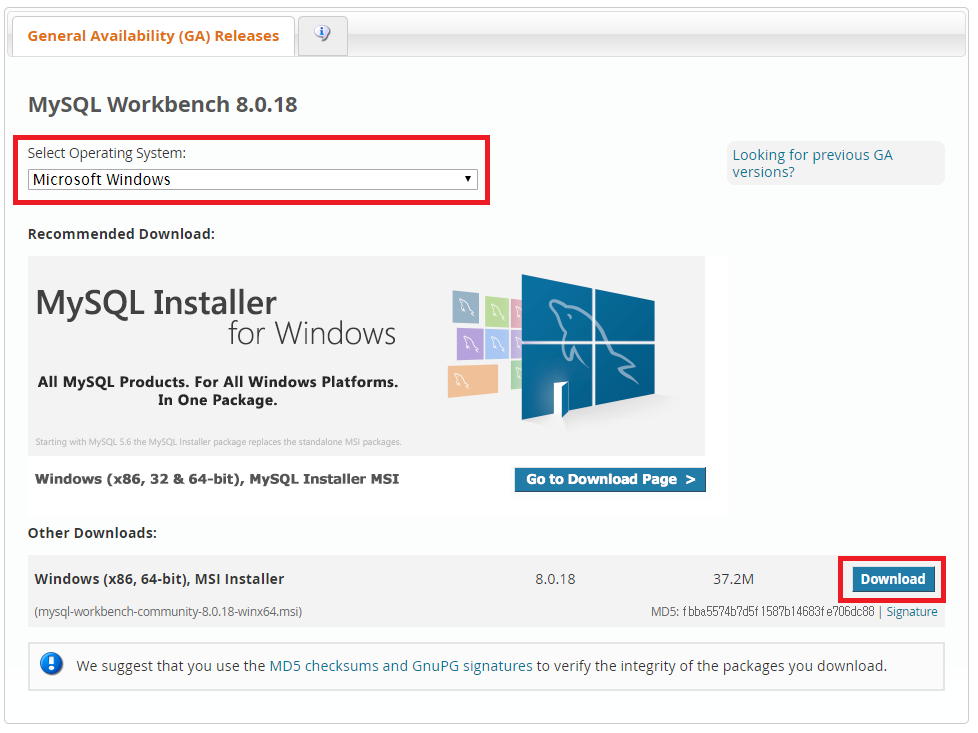Click Windows (x86, 64-bit), MSI Installer text

pos(159,580)
